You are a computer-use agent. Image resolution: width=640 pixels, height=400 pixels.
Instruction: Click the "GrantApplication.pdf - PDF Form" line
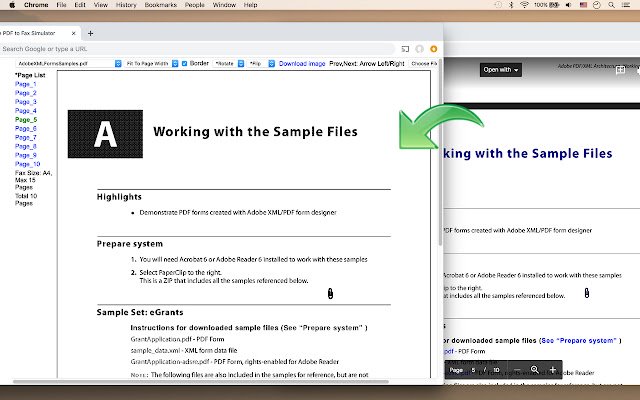[177, 339]
